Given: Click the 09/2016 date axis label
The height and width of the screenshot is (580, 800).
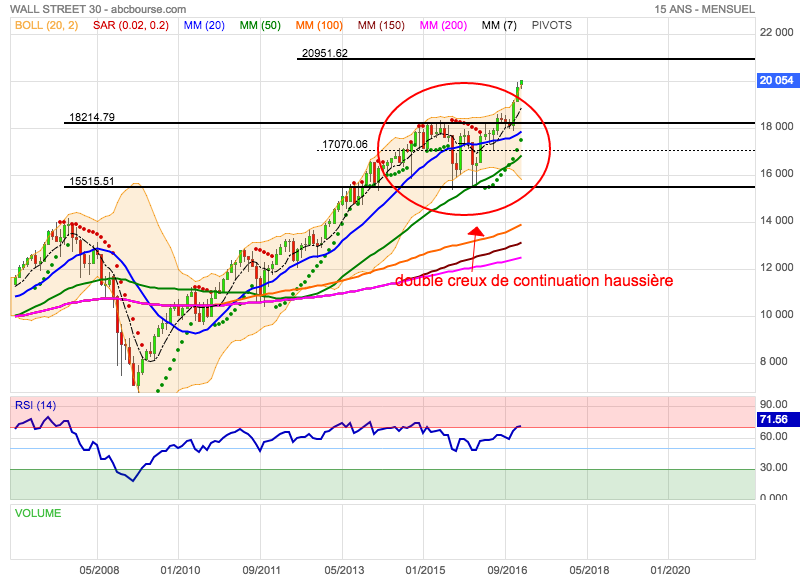Looking at the screenshot, I should click(507, 570).
